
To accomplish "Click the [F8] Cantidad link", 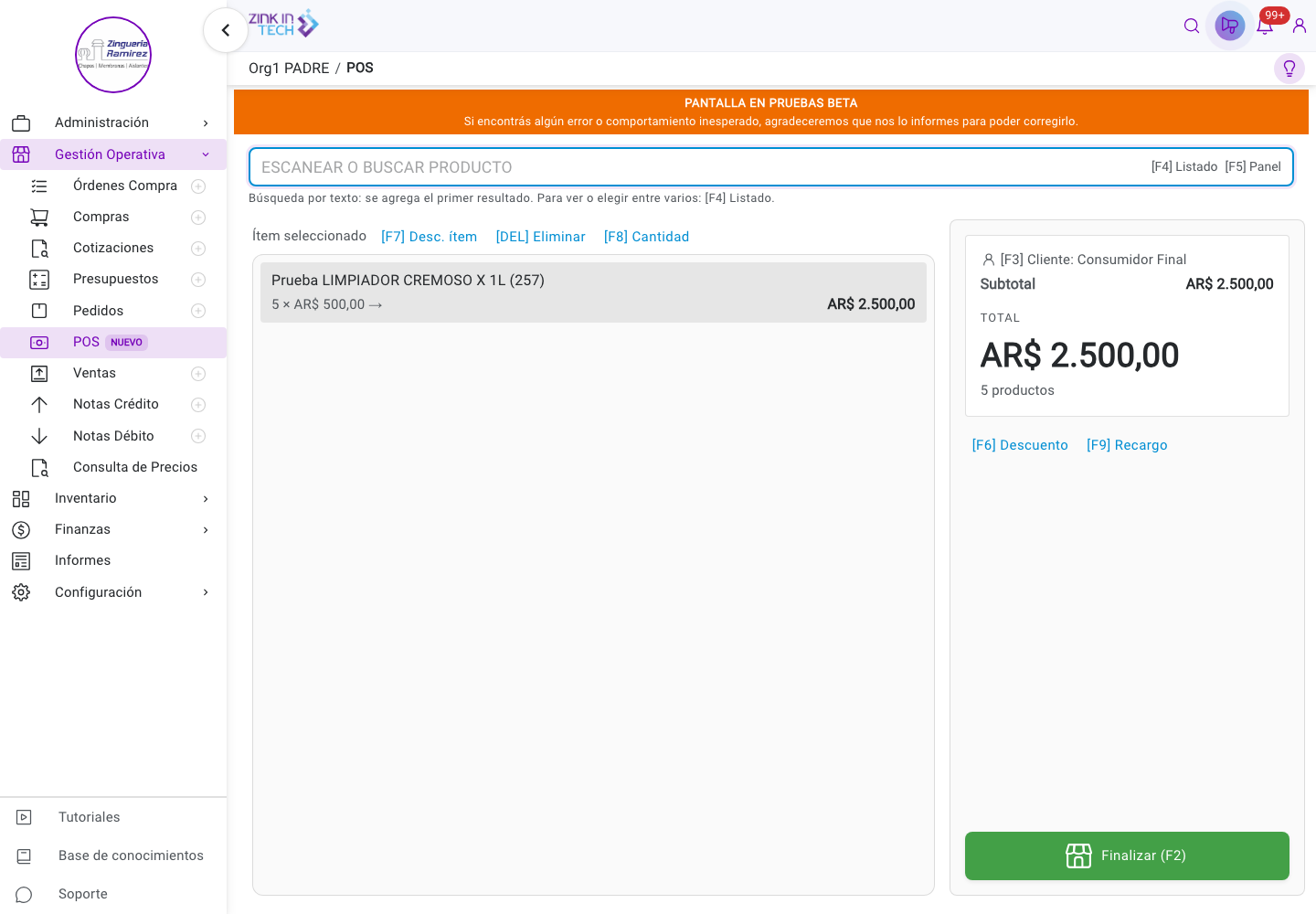I will pos(646,237).
